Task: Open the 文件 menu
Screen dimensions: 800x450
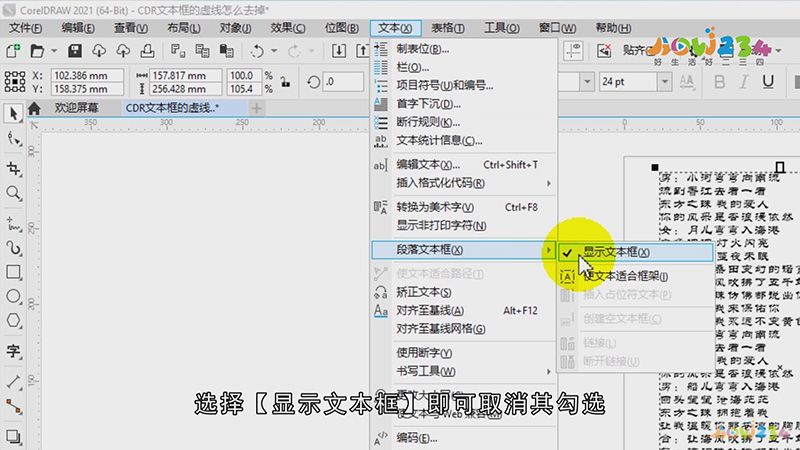Action: click(x=25, y=28)
